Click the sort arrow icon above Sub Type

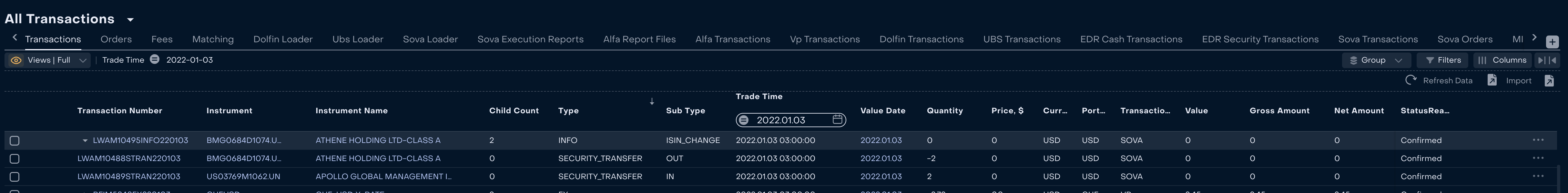tap(652, 101)
